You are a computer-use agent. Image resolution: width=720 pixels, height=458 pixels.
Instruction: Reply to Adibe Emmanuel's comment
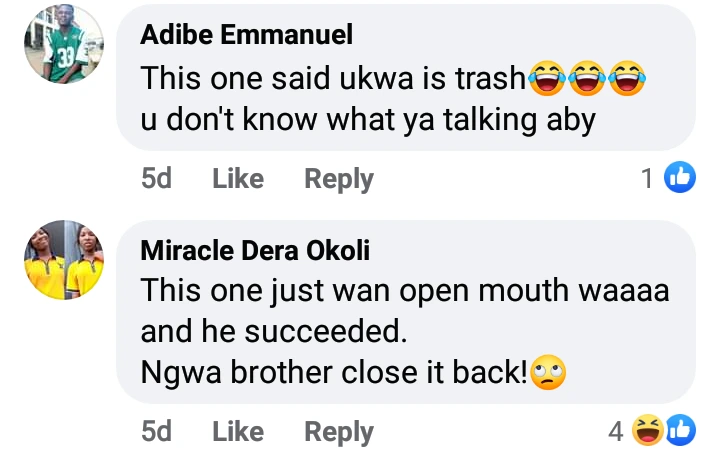click(338, 179)
